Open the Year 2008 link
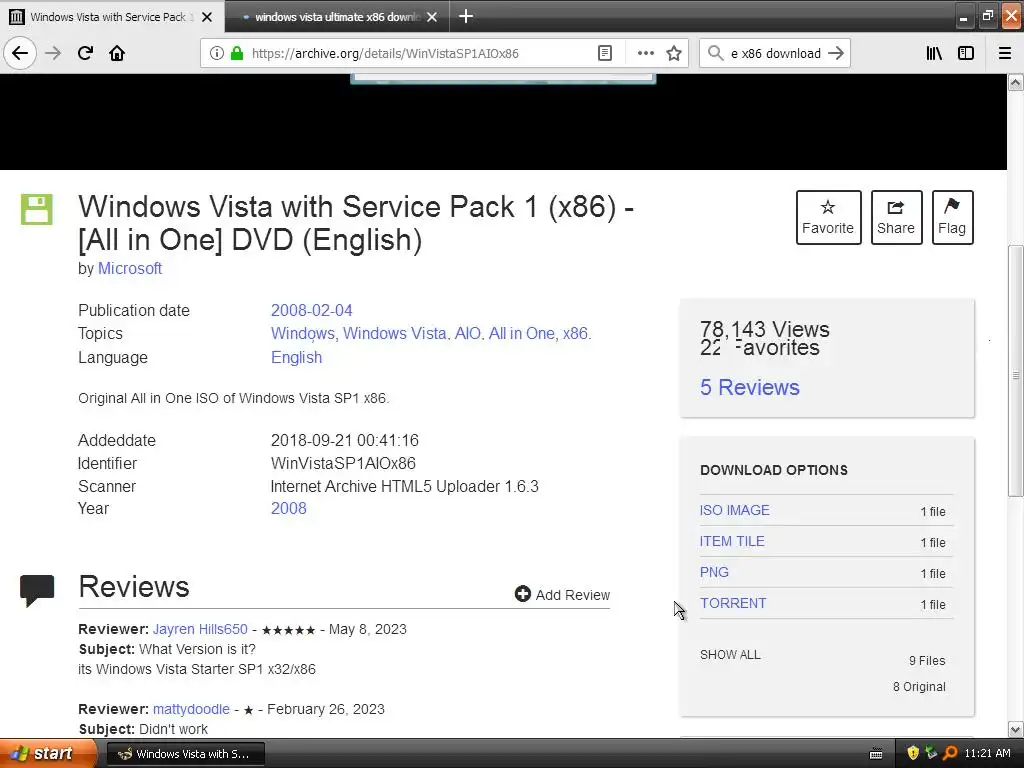1024x768 pixels. click(289, 508)
